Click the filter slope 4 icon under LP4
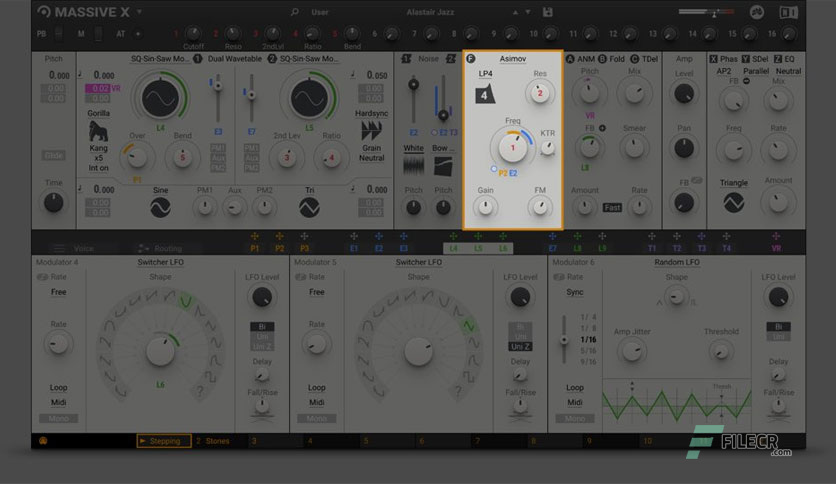Screen dimensions: 836x484 [485, 94]
